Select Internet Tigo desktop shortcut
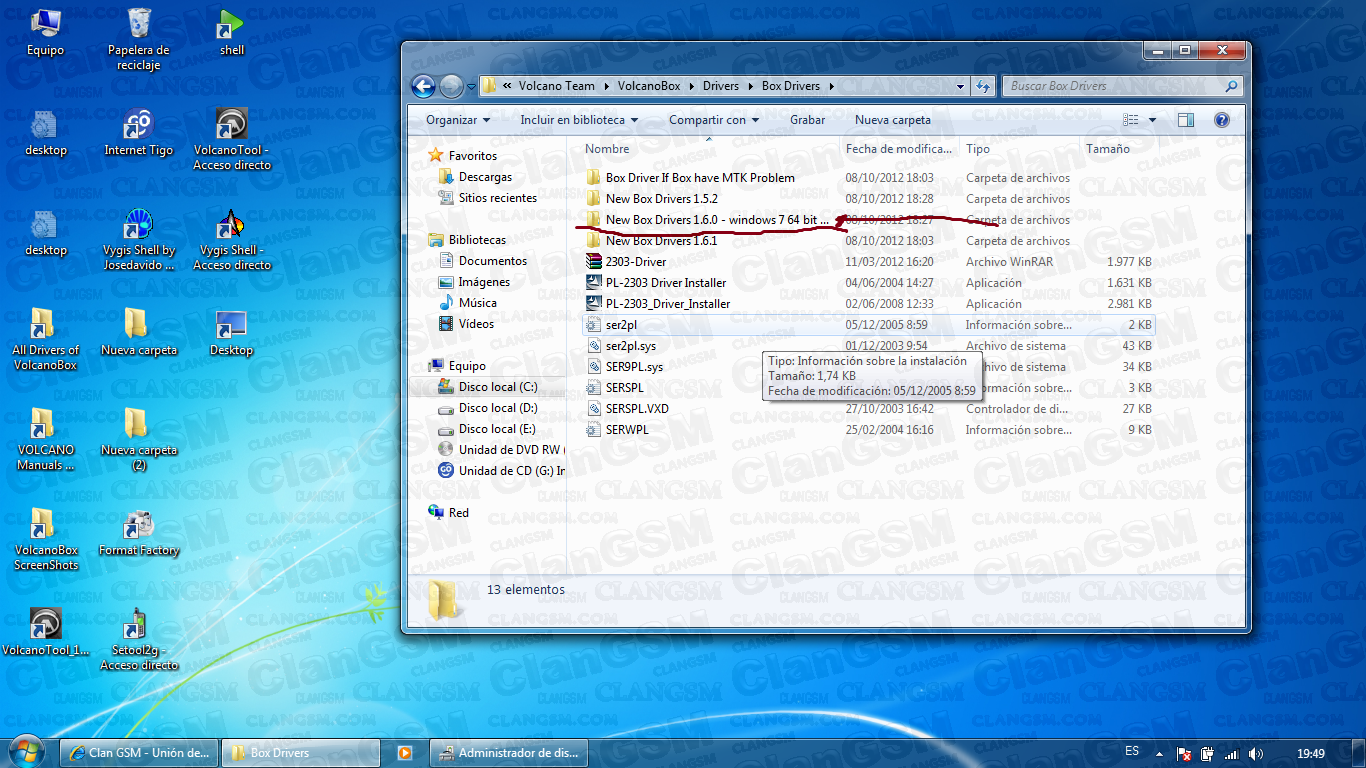1366x768 pixels. click(x=139, y=132)
